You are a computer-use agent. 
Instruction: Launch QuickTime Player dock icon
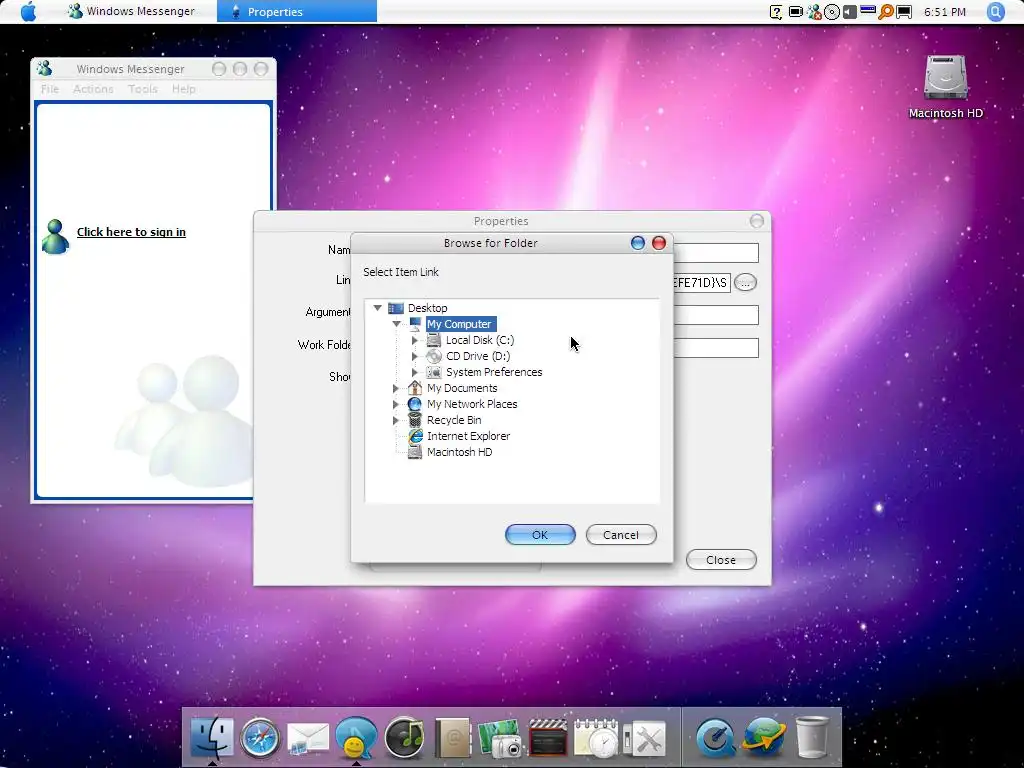(715, 739)
